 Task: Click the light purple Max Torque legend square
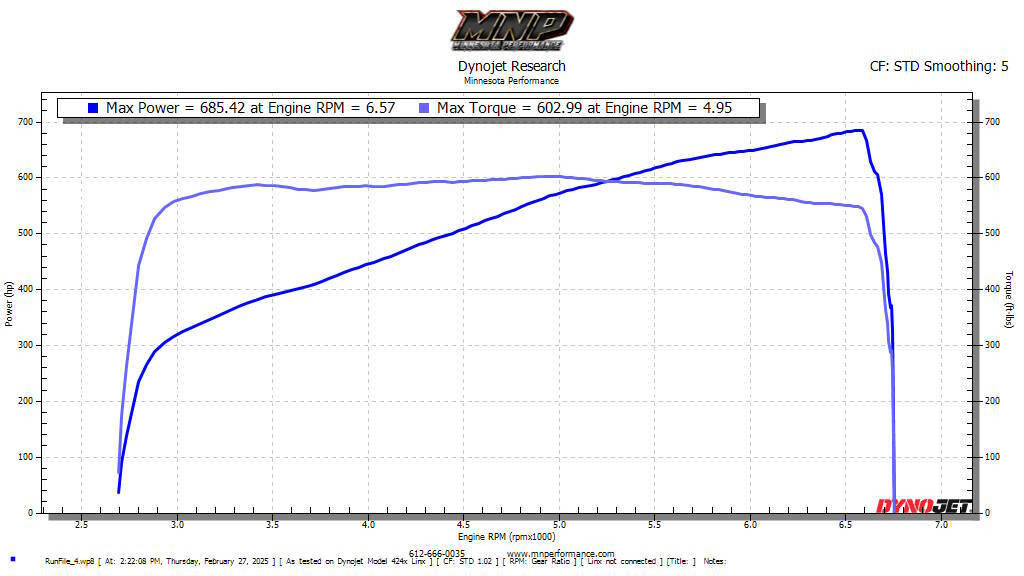[424, 108]
